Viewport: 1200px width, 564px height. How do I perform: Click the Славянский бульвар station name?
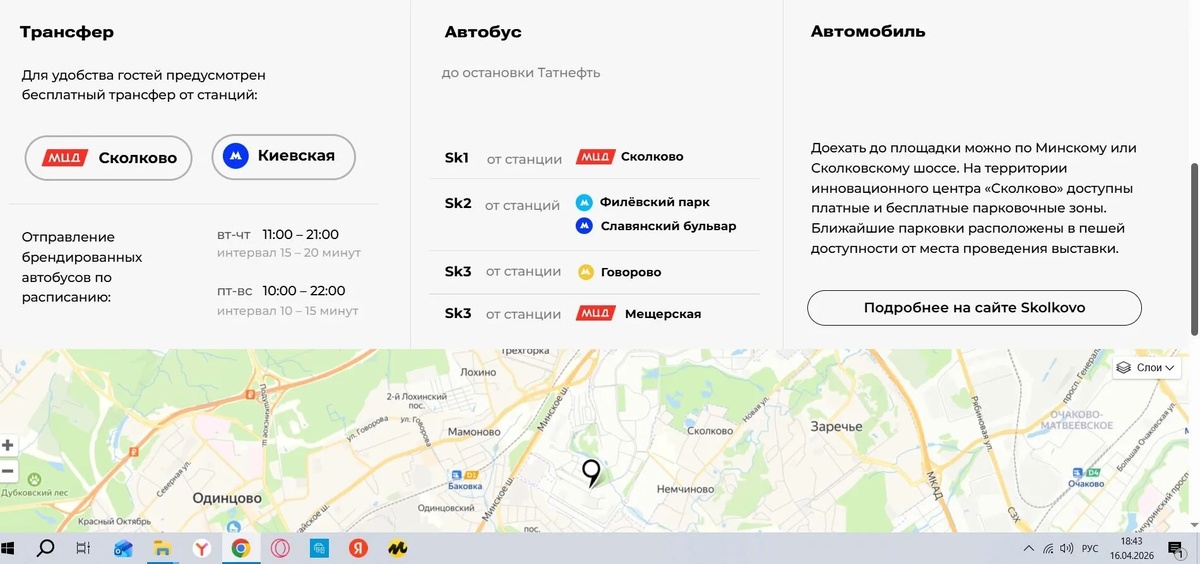pyautogui.click(x=668, y=226)
